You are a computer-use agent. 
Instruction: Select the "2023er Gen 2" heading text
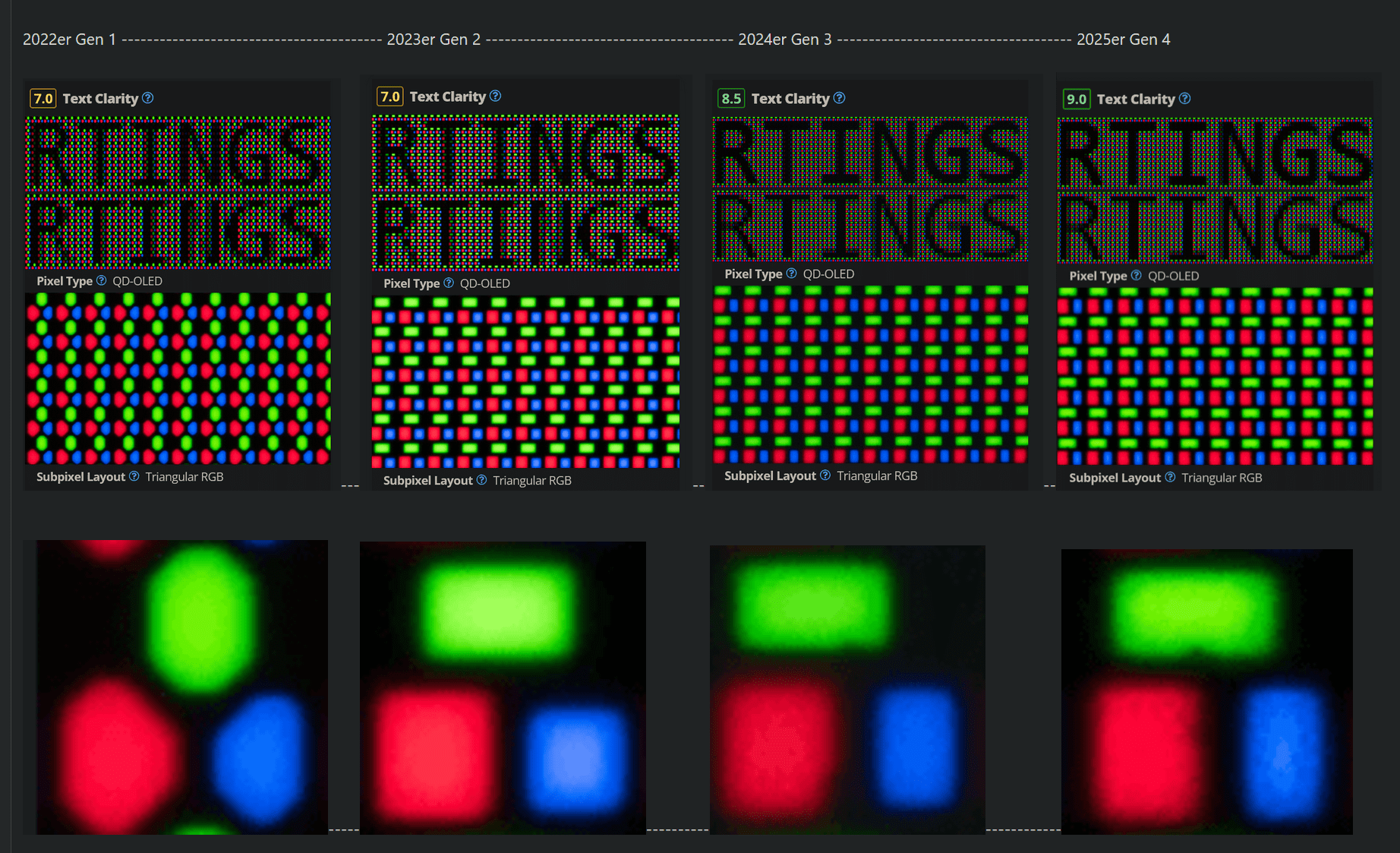(434, 39)
